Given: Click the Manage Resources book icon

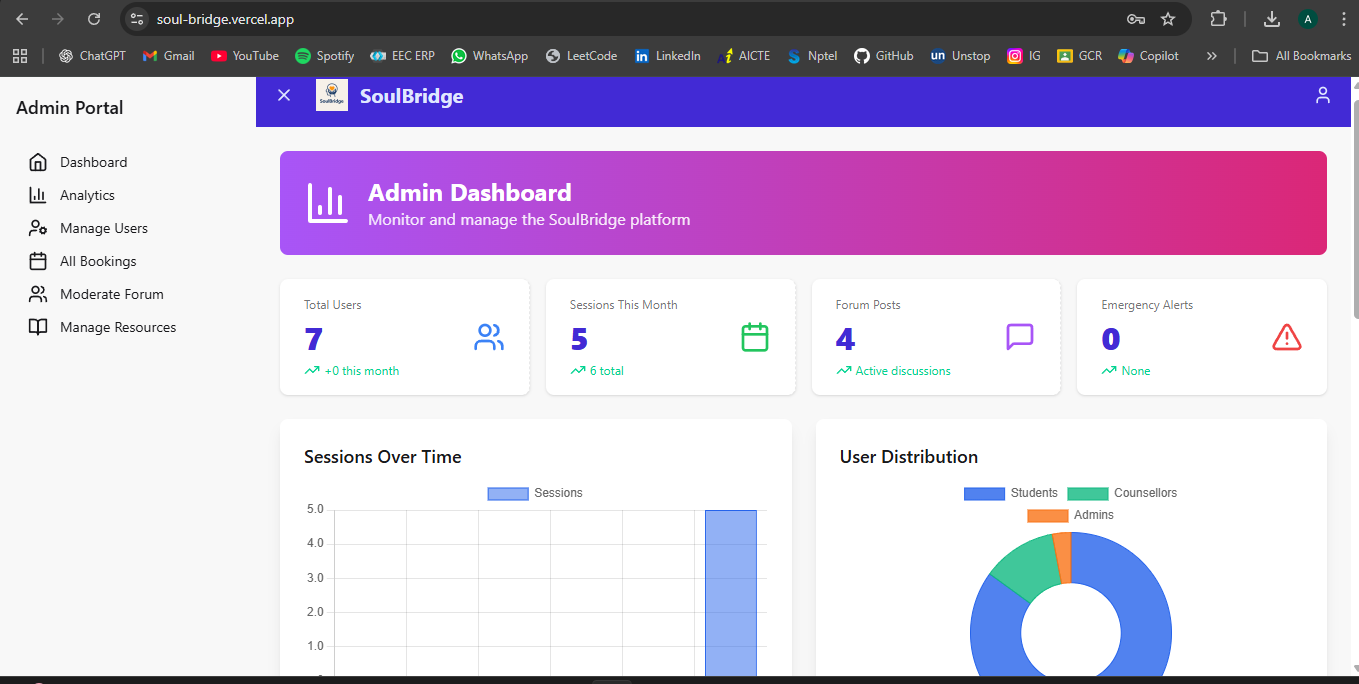Looking at the screenshot, I should coord(38,327).
